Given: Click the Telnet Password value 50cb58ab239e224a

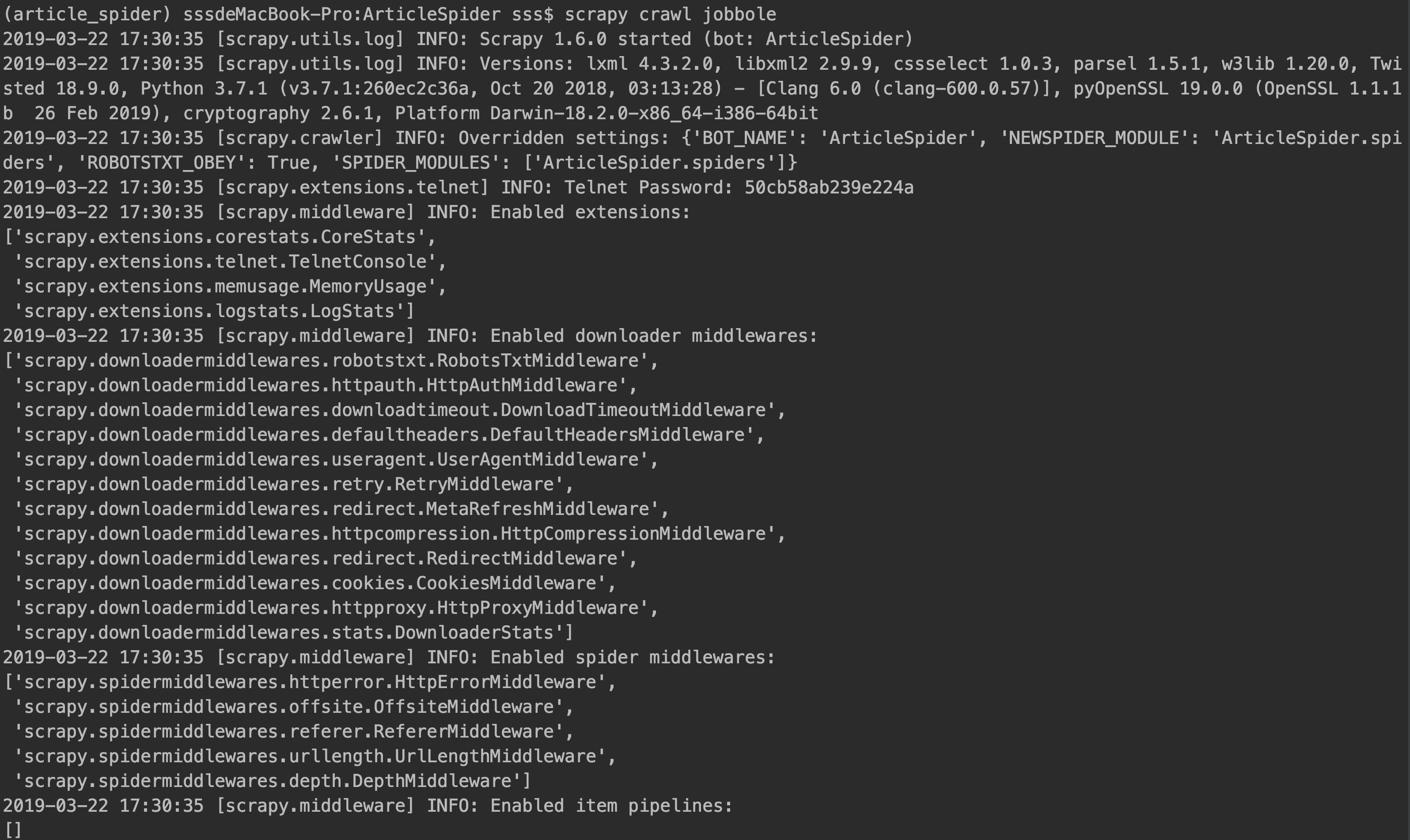Looking at the screenshot, I should (x=829, y=187).
